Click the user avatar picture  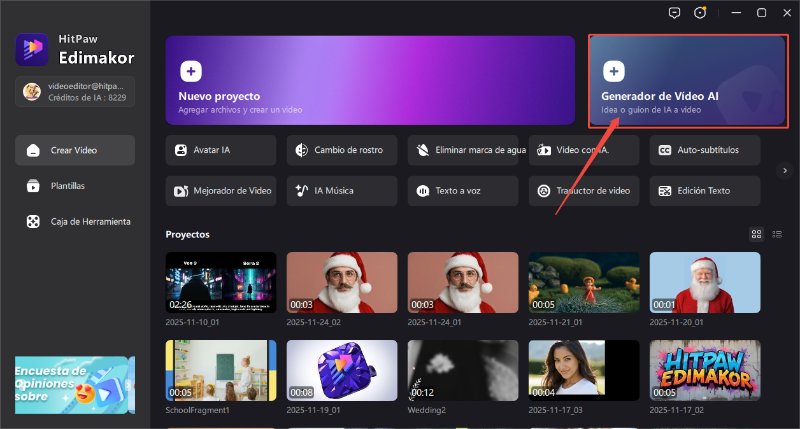[x=32, y=92]
